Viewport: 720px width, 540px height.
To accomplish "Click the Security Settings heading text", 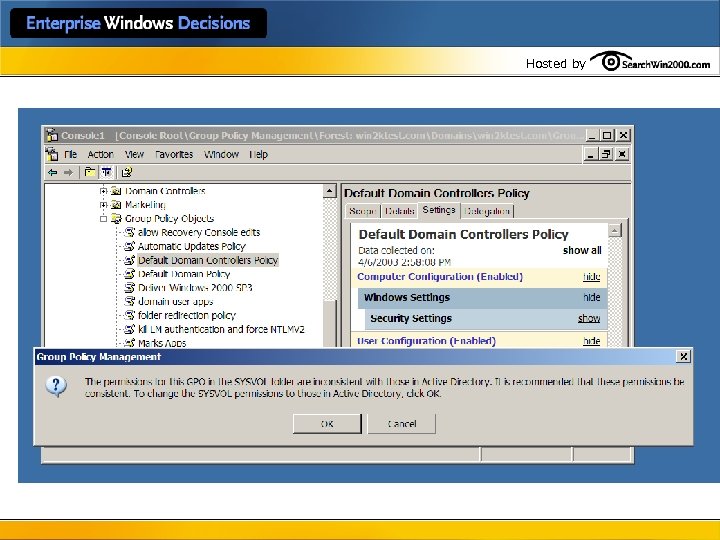I will tap(411, 318).
